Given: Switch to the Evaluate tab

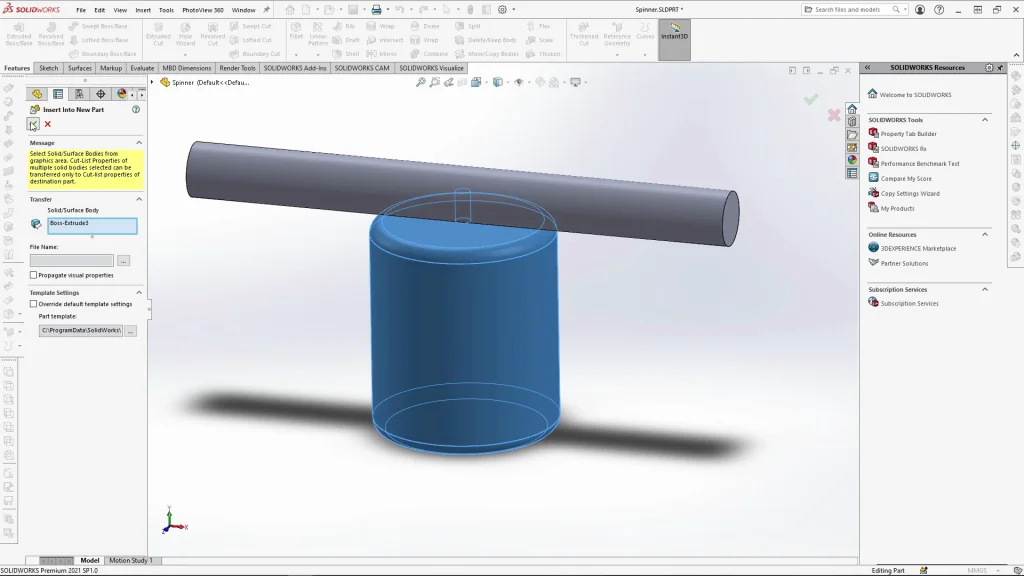Looking at the screenshot, I should coord(141,68).
